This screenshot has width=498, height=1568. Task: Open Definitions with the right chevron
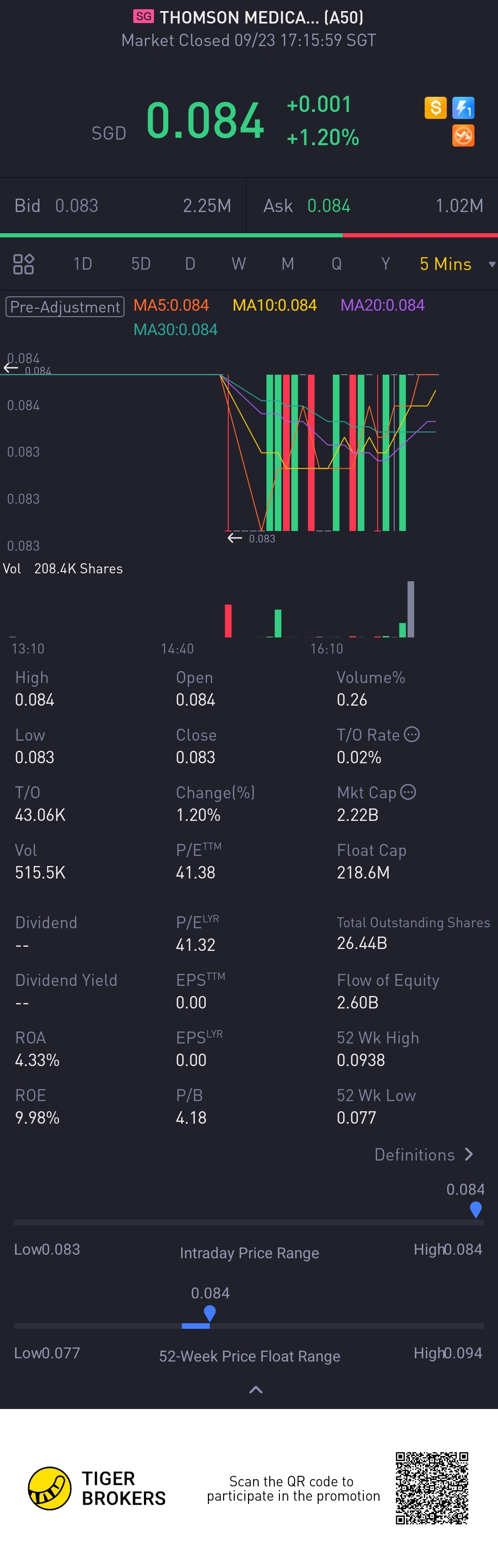pos(469,1154)
